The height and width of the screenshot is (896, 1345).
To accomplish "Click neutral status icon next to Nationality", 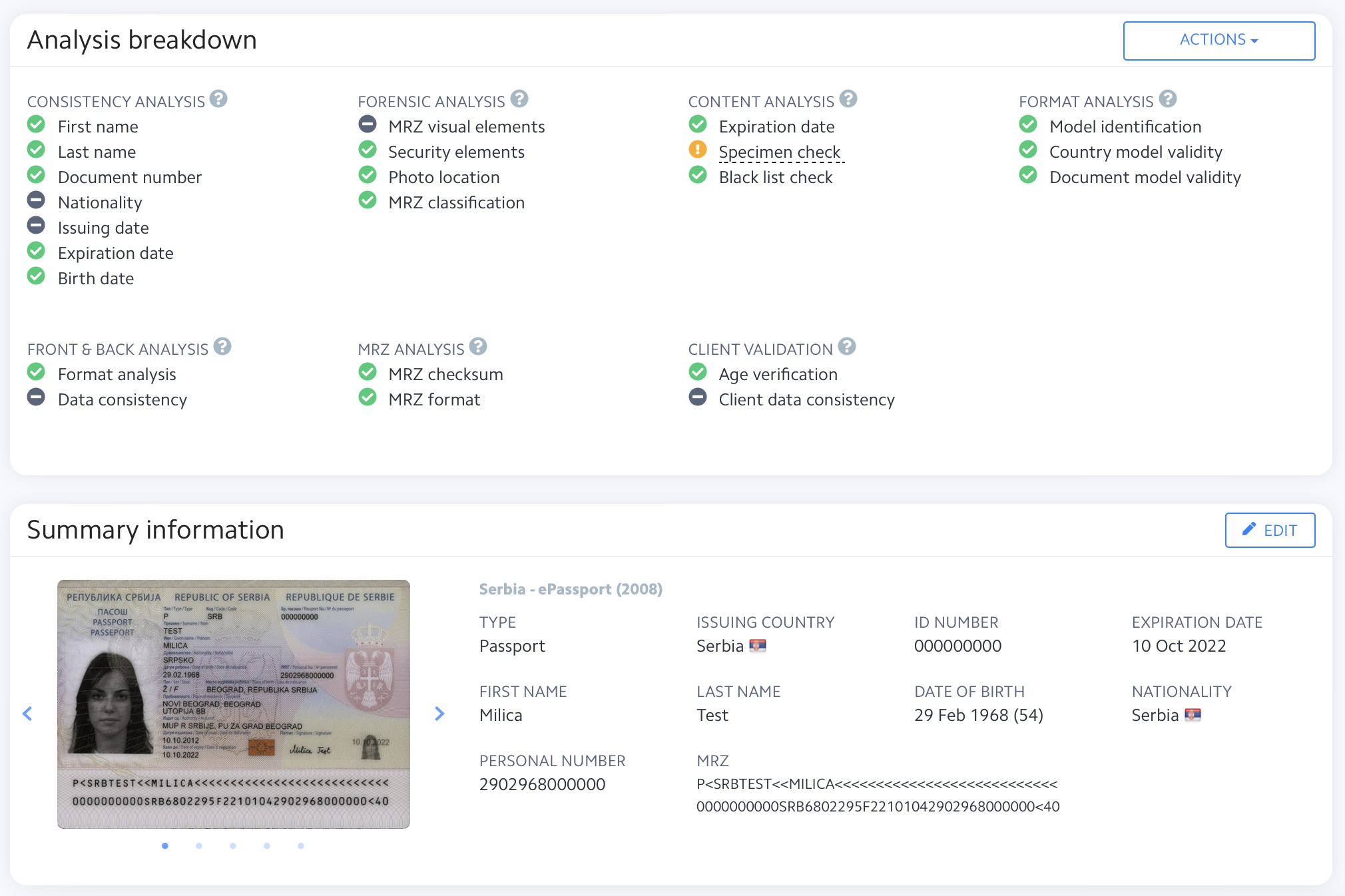I will pyautogui.click(x=36, y=200).
